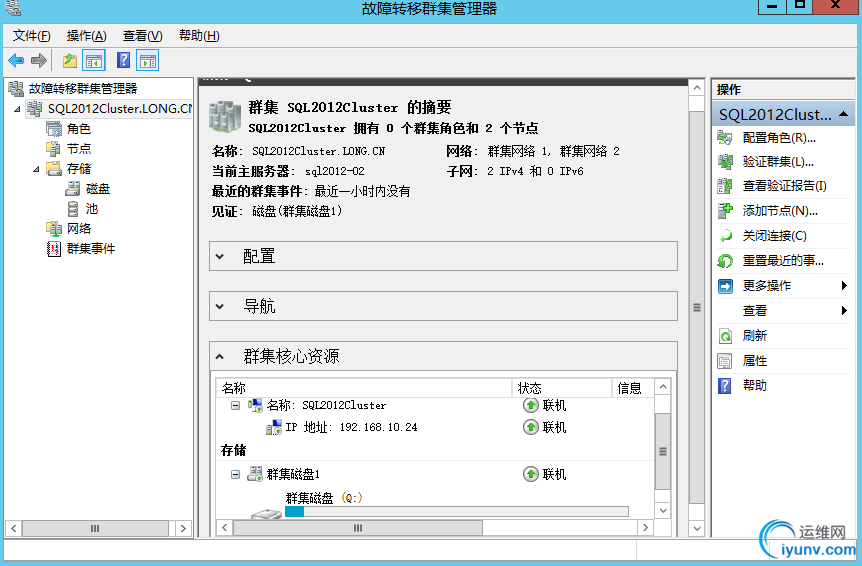Expand the 配置 section
862x566 pixels.
click(x=220, y=256)
